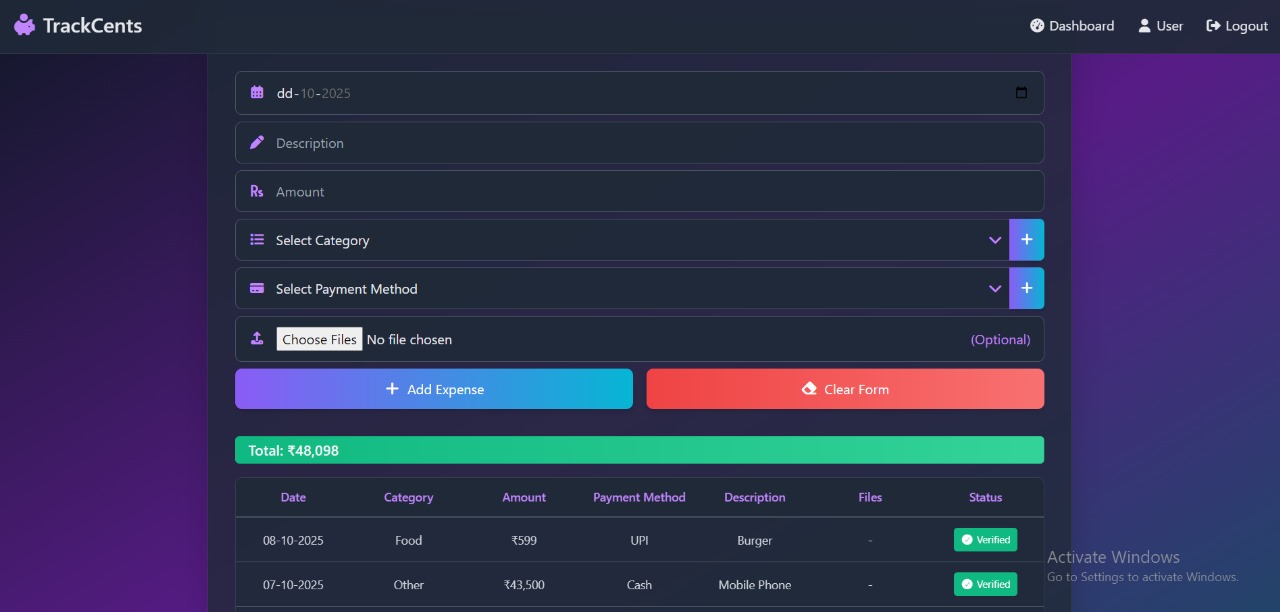
Task: Click the Clear Form button
Action: click(845, 389)
